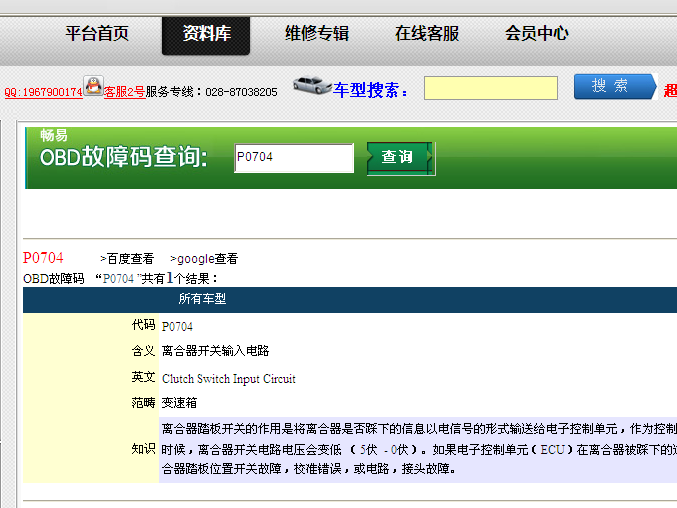Click the 代码 row label
This screenshot has height=508, width=677.
143,325
